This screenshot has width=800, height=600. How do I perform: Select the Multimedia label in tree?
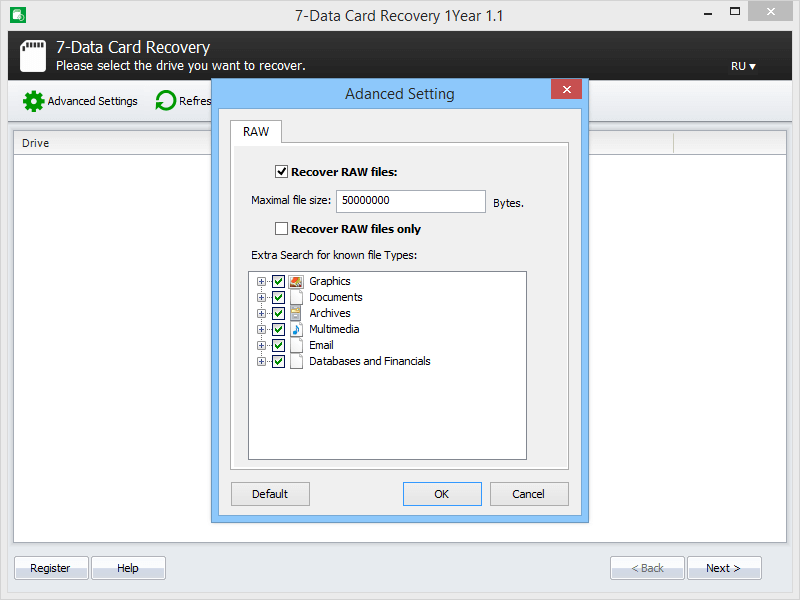coord(334,329)
